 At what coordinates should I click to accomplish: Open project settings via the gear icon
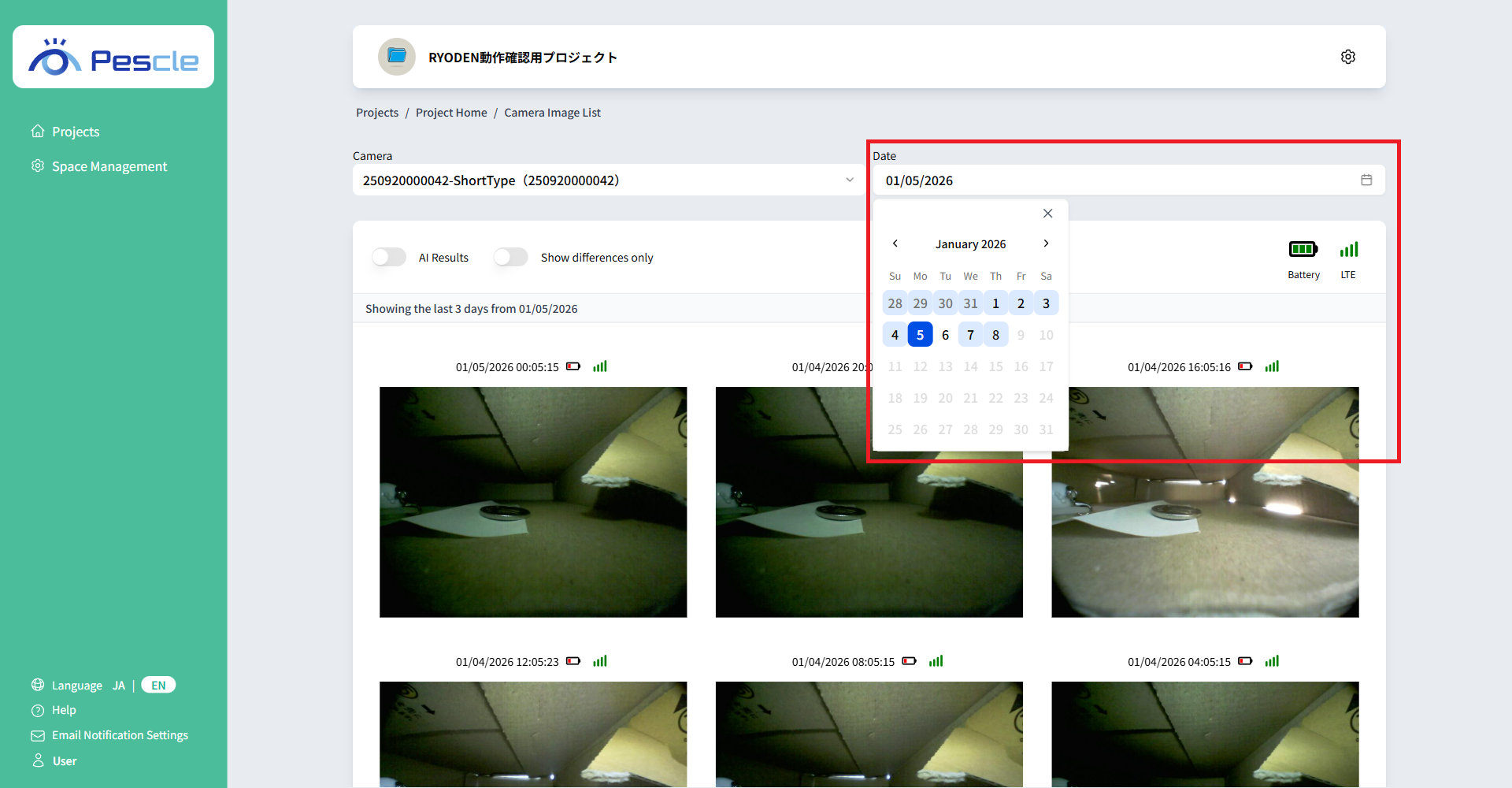point(1347,56)
